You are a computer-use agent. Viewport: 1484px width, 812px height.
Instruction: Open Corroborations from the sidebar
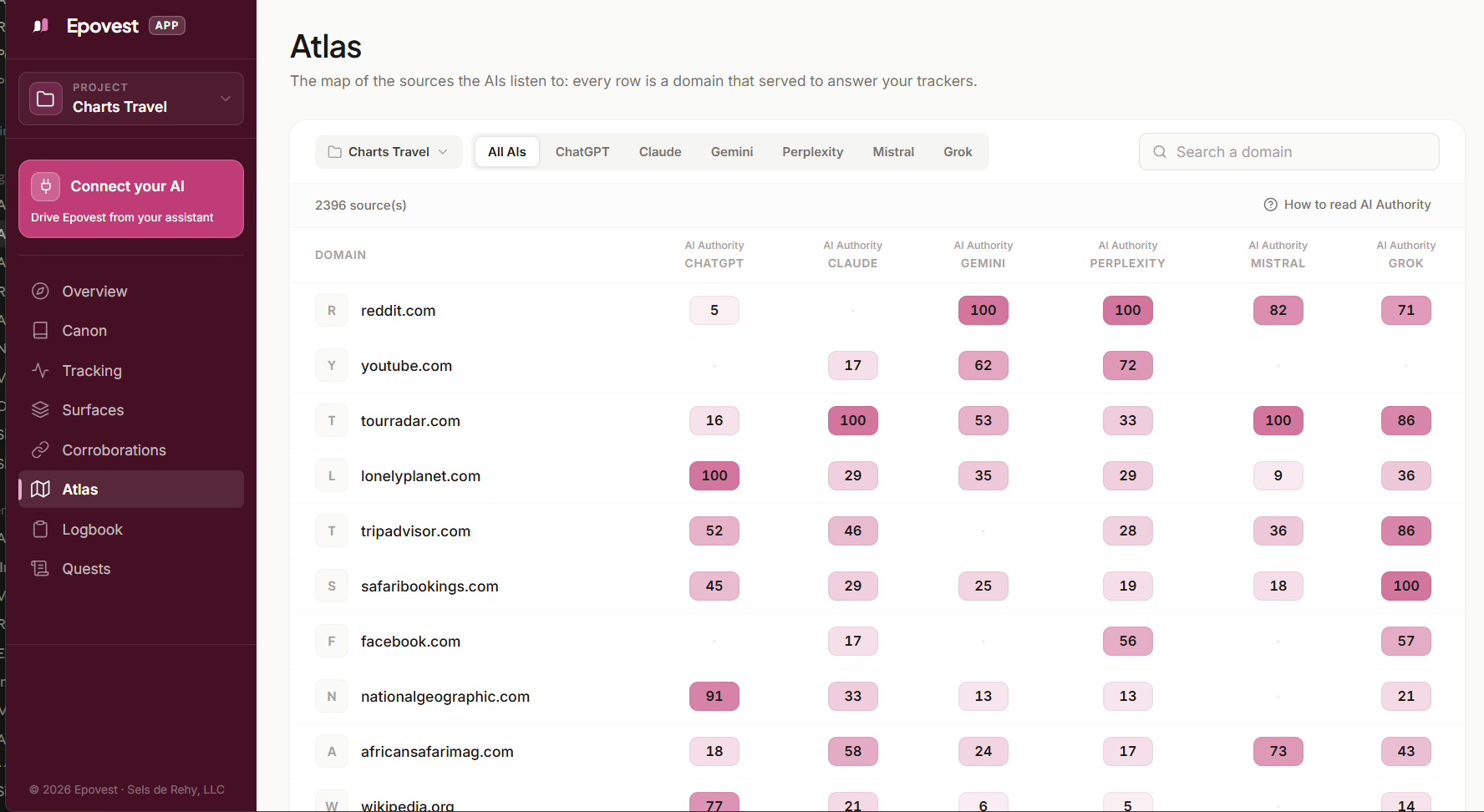131,449
